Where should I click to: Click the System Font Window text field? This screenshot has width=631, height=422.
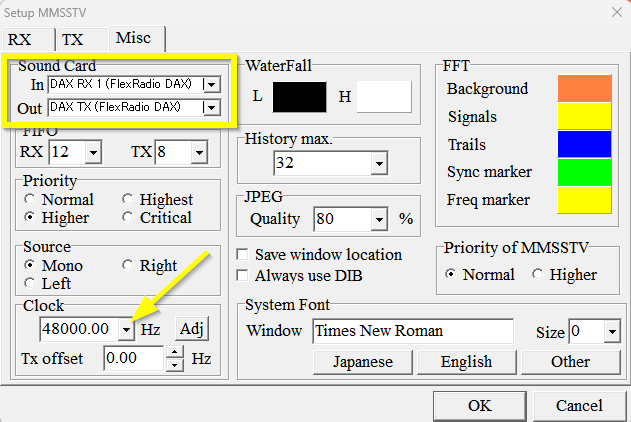tap(412, 331)
